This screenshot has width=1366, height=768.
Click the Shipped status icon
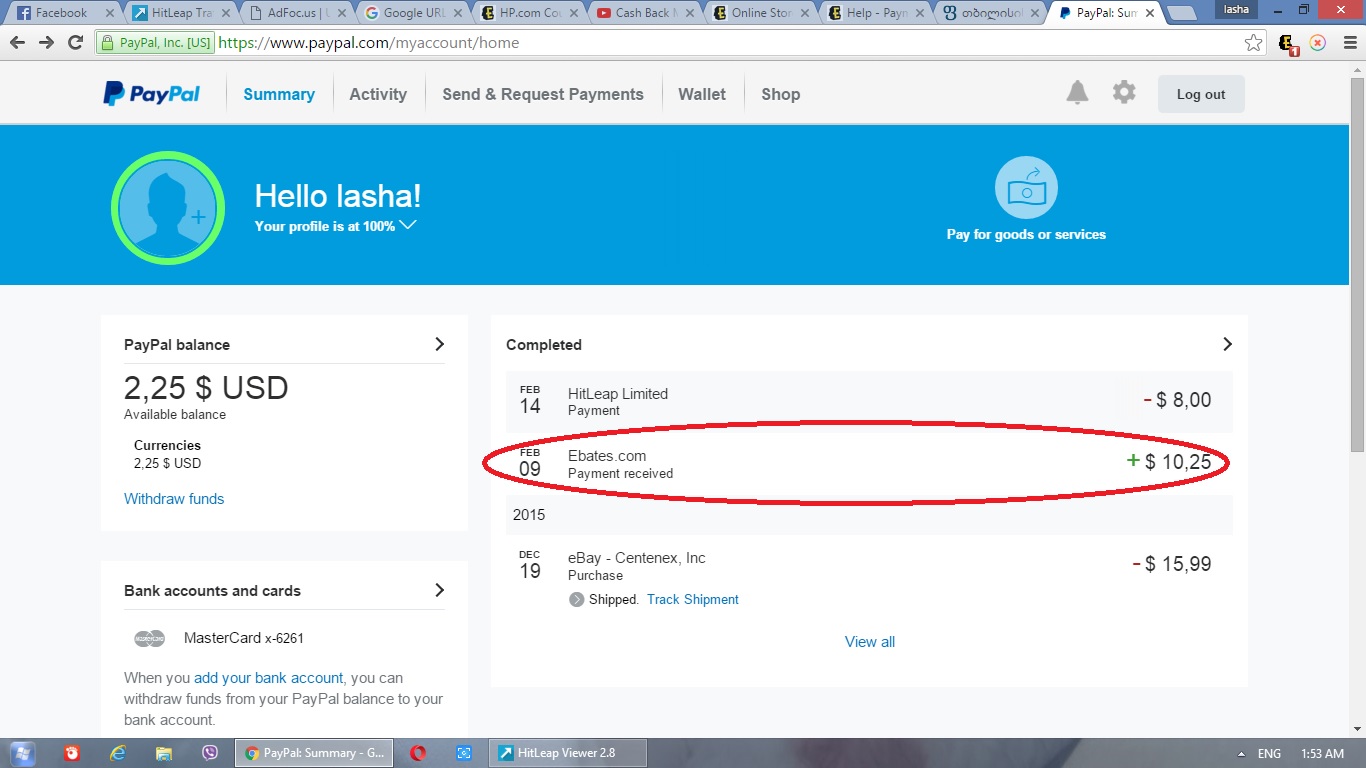click(577, 600)
